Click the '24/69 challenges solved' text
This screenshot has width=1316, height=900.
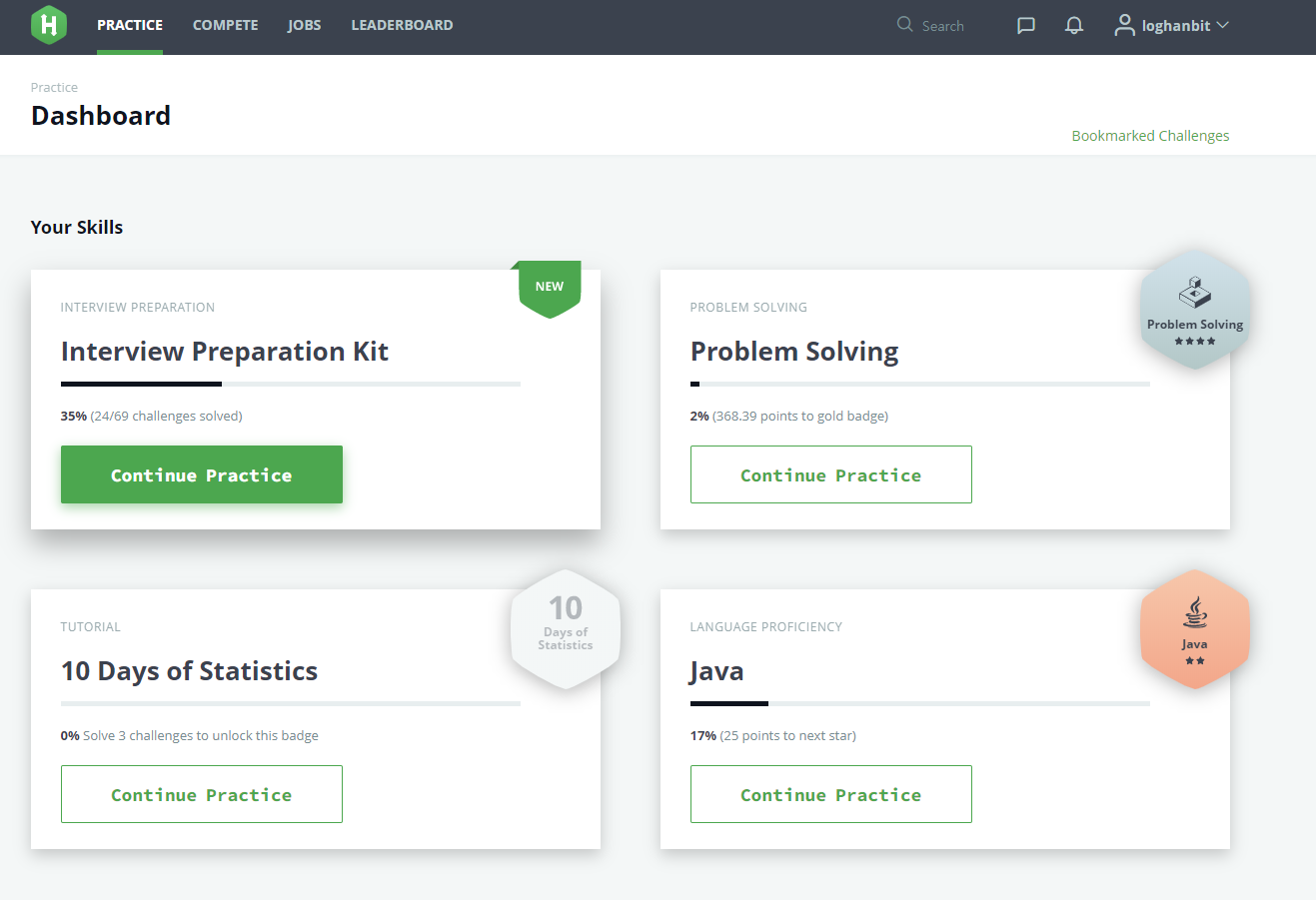pyautogui.click(x=167, y=416)
